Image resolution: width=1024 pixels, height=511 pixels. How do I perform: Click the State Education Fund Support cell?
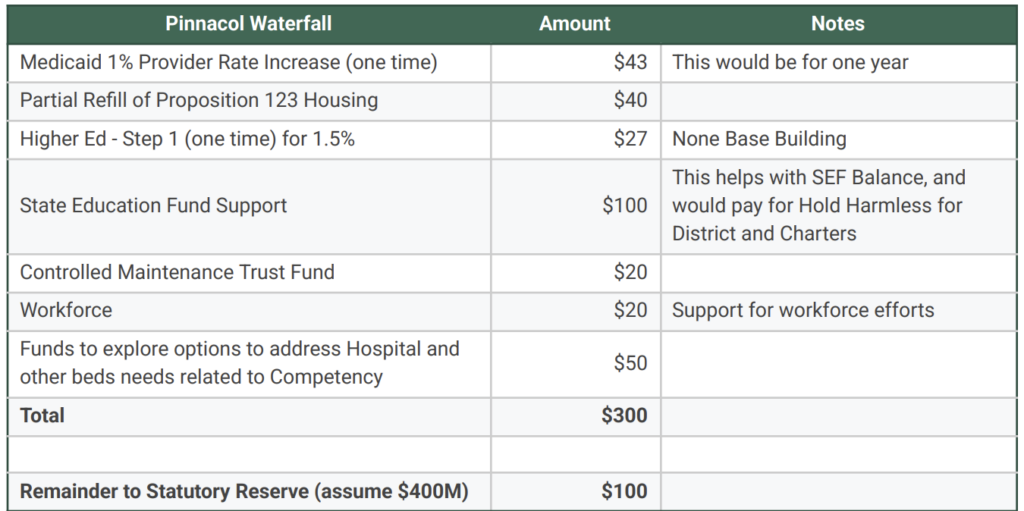coord(153,206)
